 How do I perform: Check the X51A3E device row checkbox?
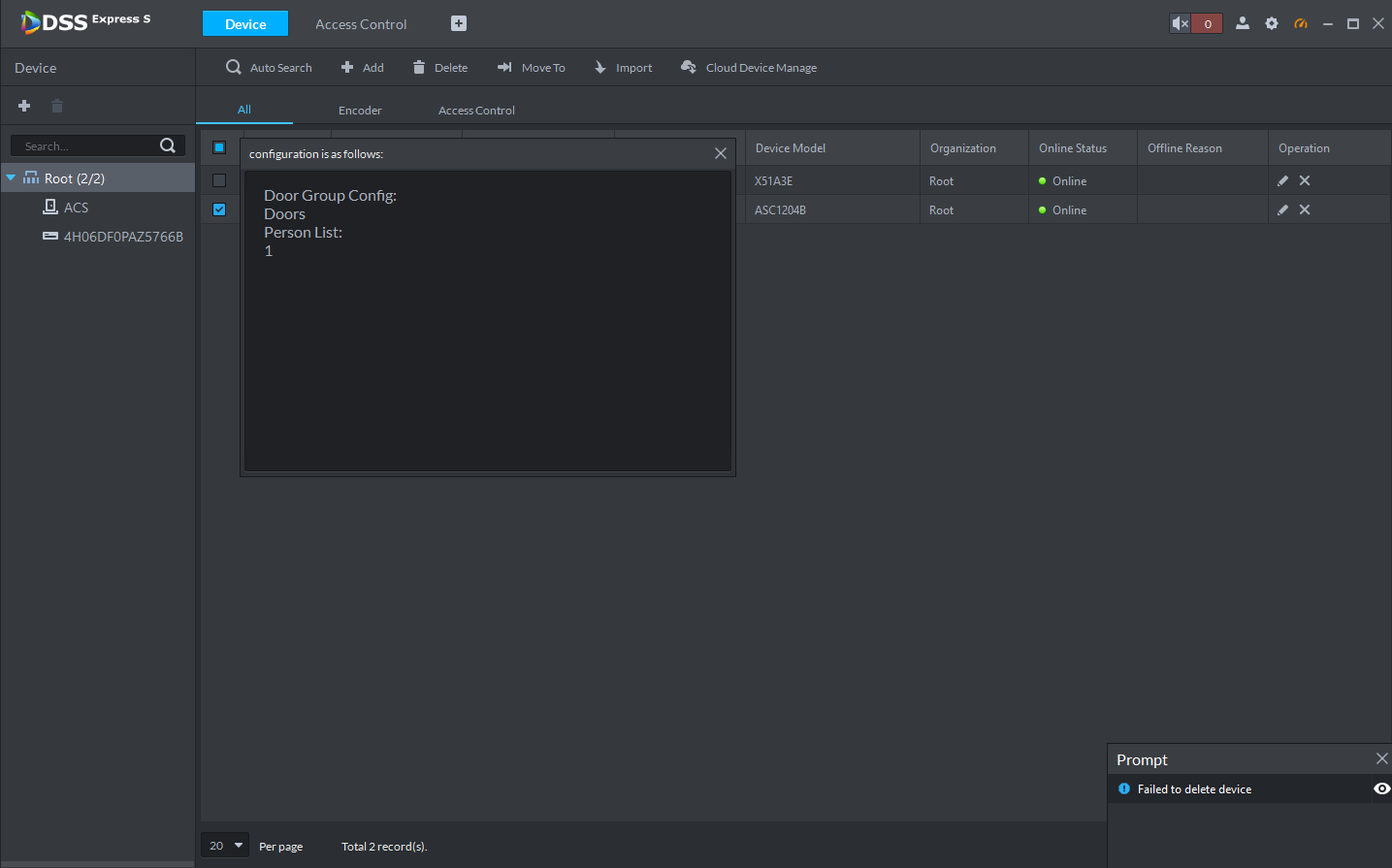coord(219,180)
